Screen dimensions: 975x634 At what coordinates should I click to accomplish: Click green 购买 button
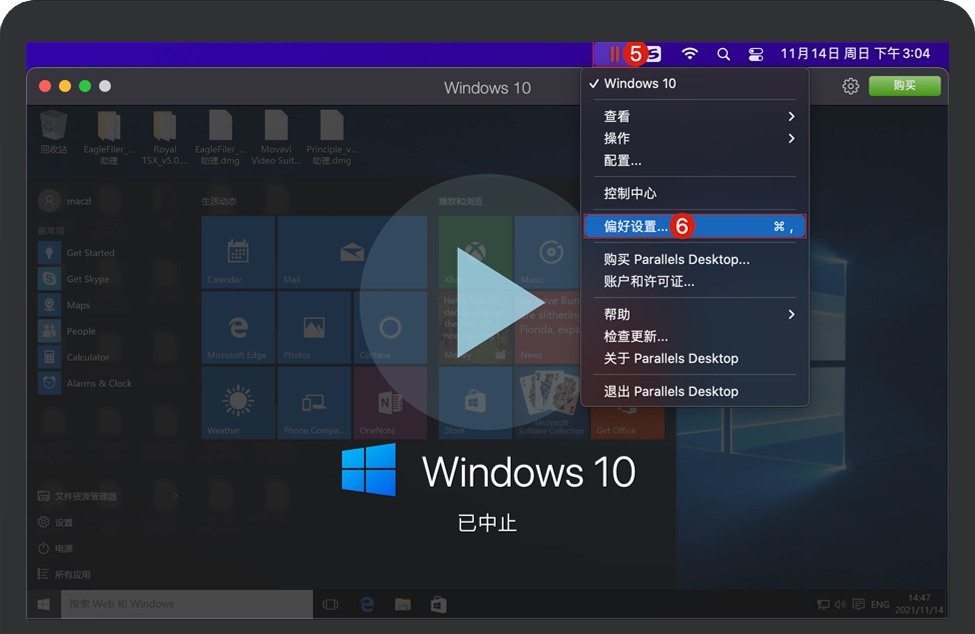click(904, 86)
